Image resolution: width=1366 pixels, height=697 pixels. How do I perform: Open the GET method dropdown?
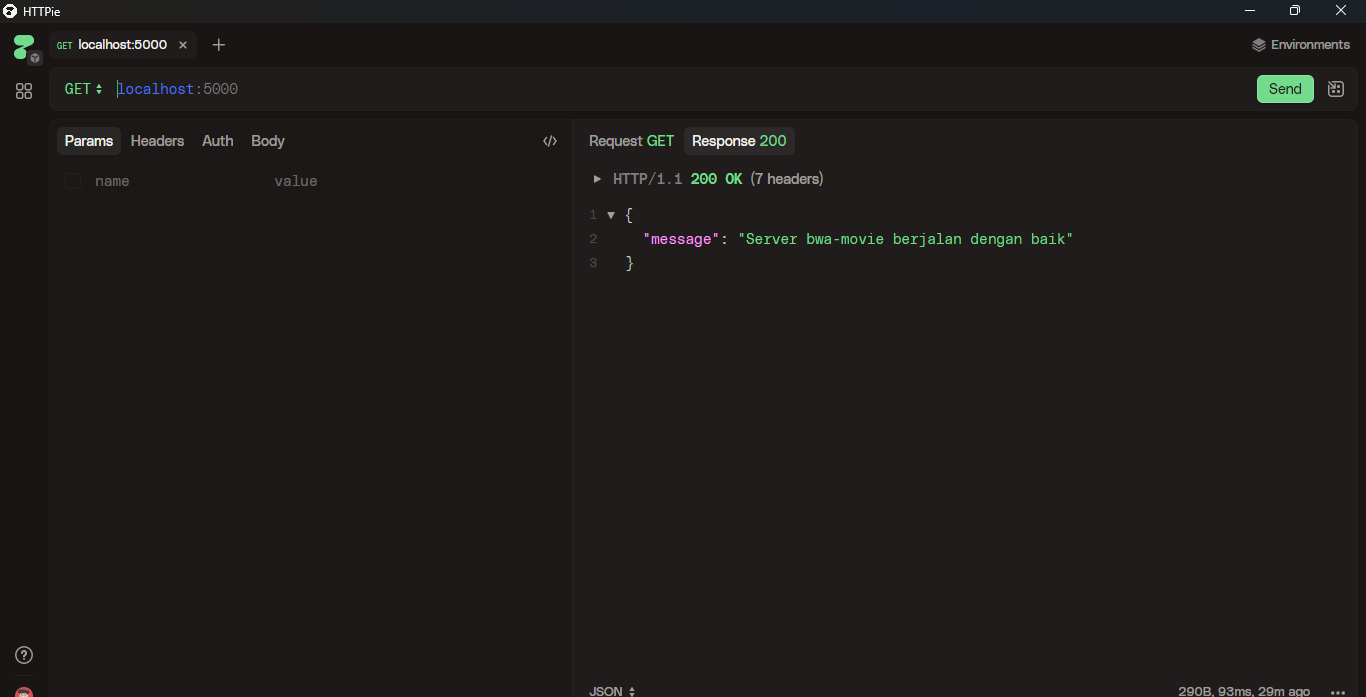[83, 89]
